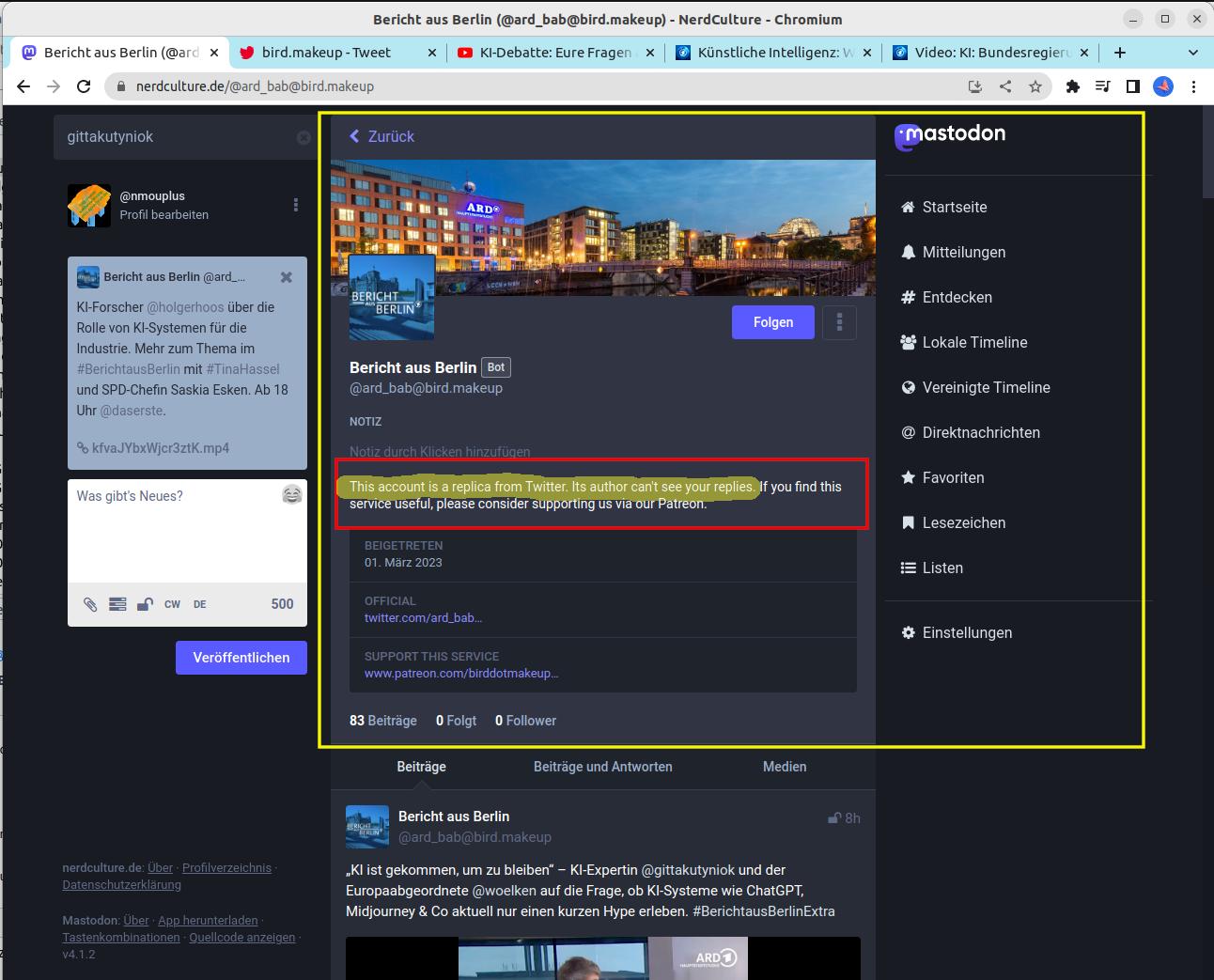
Task: Click the address bar URL
Action: 255,86
